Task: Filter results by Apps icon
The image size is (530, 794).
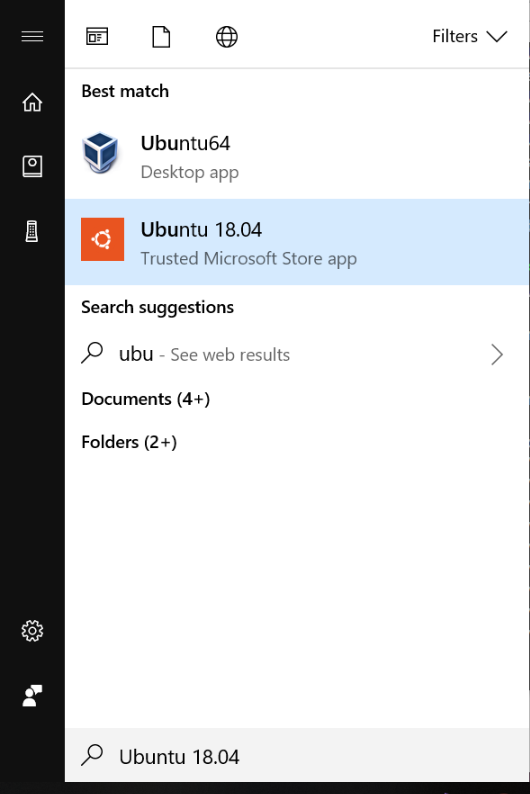Action: [97, 36]
